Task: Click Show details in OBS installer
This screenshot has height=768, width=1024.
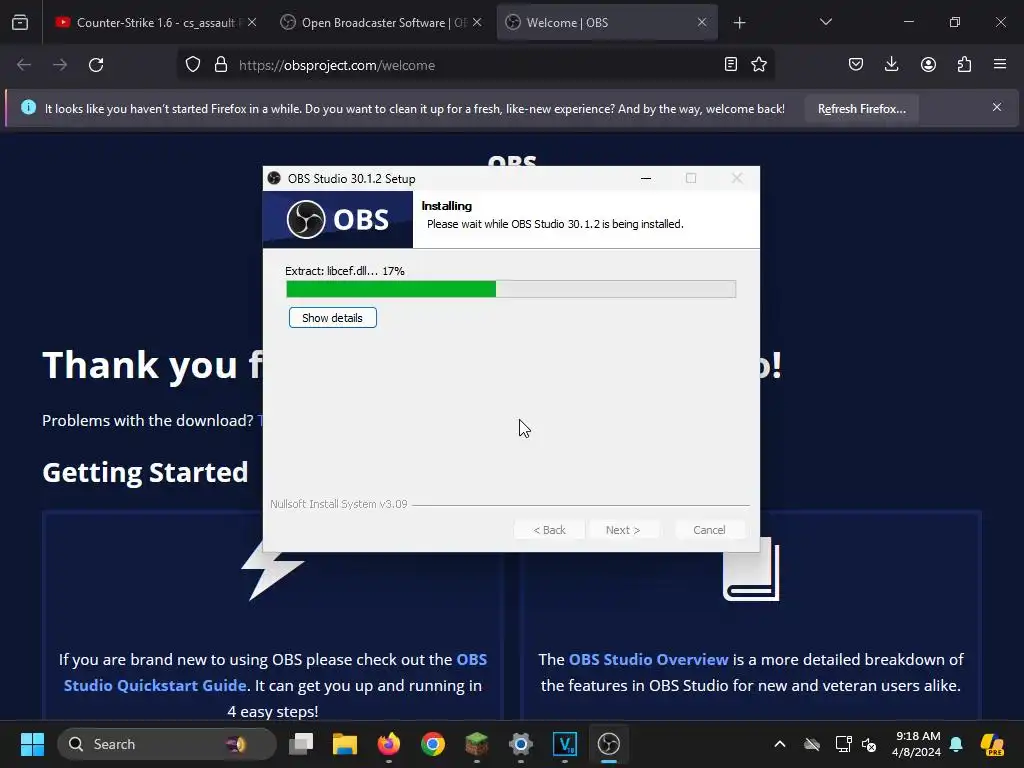Action: (332, 318)
